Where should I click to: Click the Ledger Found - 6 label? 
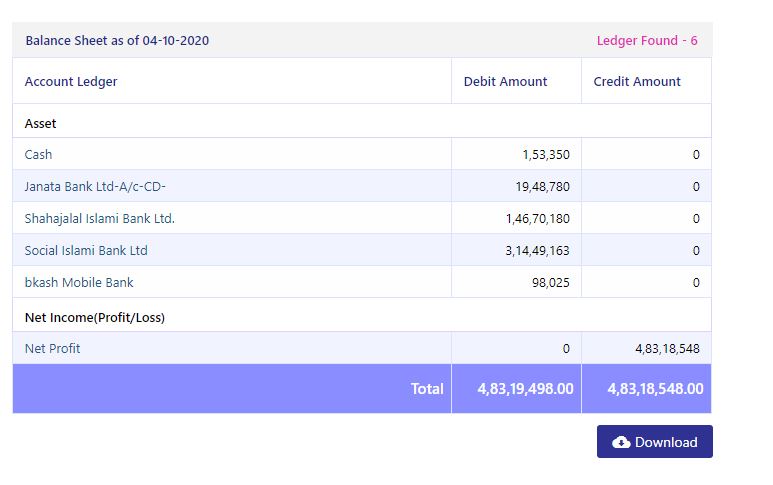647,40
